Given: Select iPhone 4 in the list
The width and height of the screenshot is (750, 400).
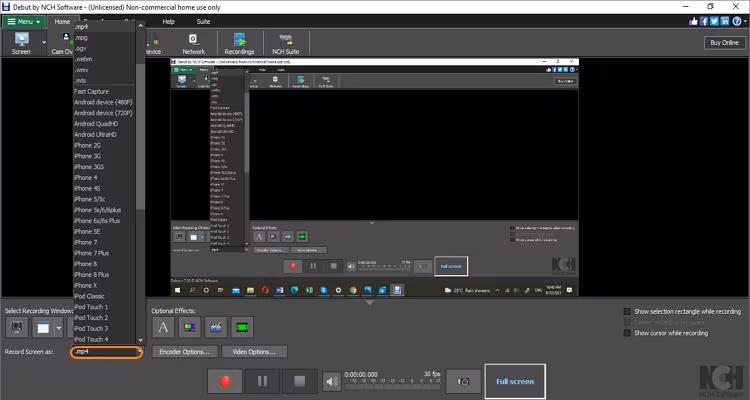Looking at the screenshot, I should (x=104, y=178).
